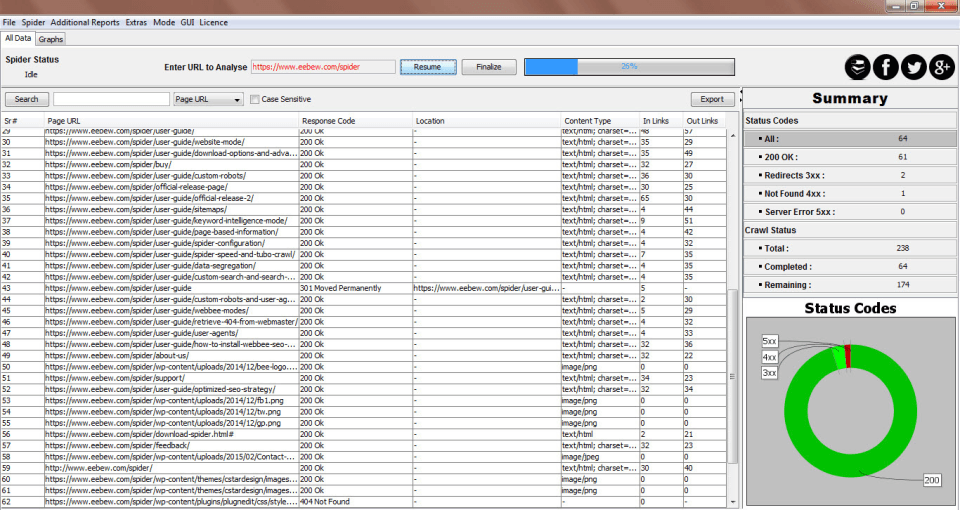Open the Twitter social icon
Viewport: 960px width, 510px height.
click(913, 67)
